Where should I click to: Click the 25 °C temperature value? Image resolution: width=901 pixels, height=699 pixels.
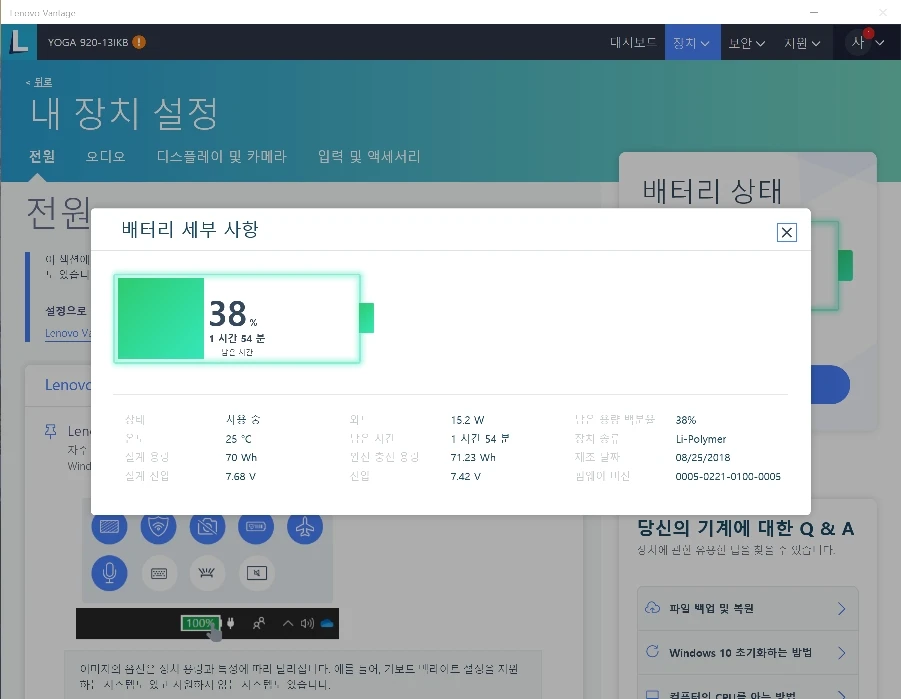point(238,439)
